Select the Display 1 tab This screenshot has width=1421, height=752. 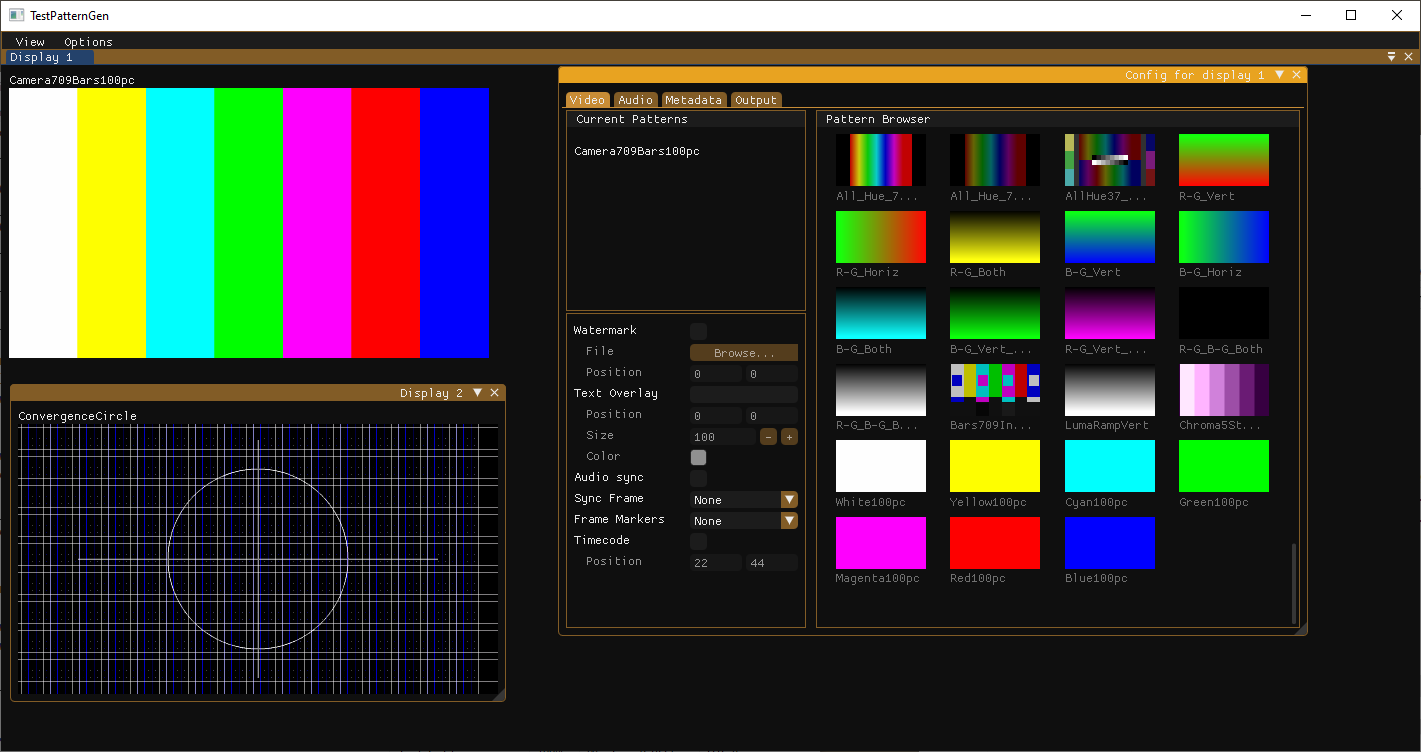(48, 57)
